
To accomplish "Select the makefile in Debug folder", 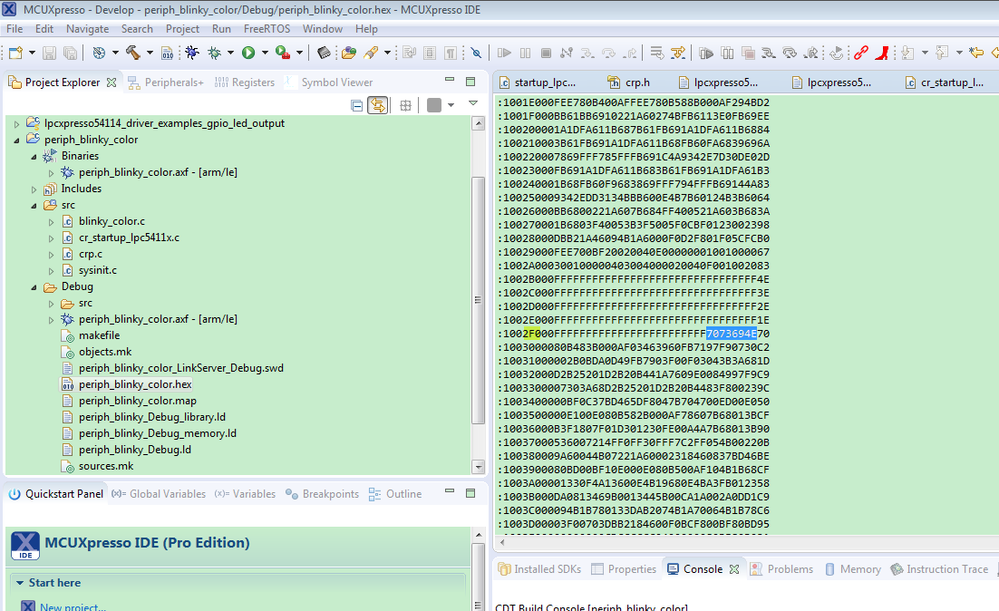I will 99,335.
